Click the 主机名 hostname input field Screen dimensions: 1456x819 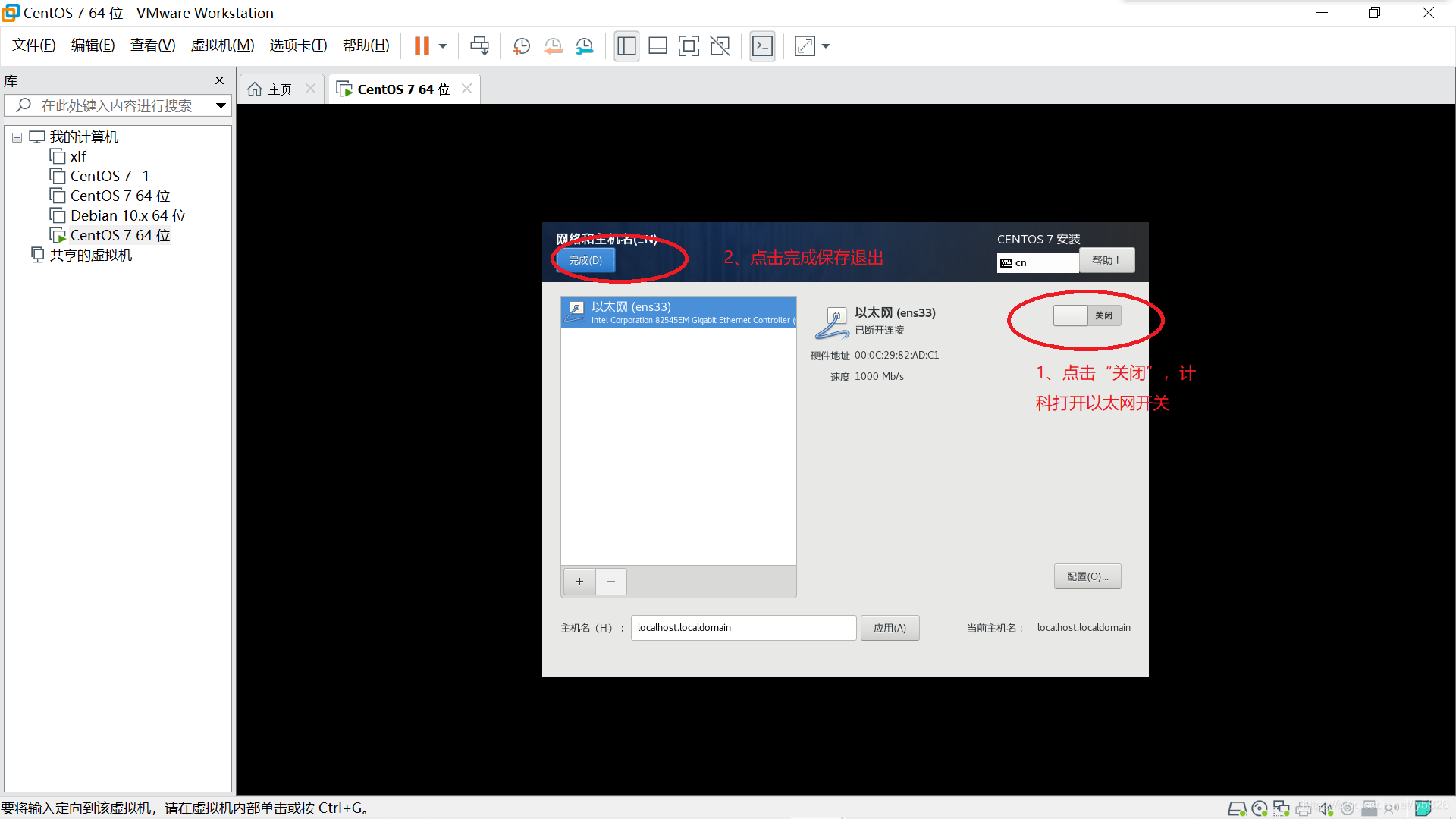[743, 627]
